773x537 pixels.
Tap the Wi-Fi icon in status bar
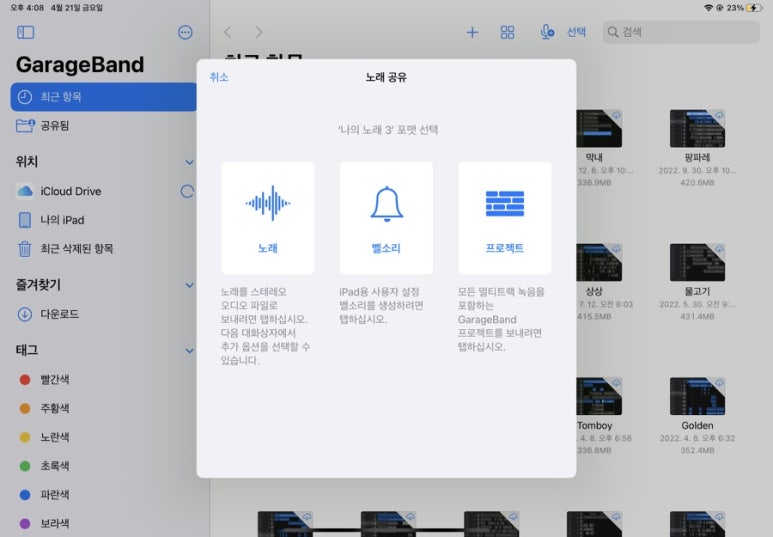coord(708,7)
